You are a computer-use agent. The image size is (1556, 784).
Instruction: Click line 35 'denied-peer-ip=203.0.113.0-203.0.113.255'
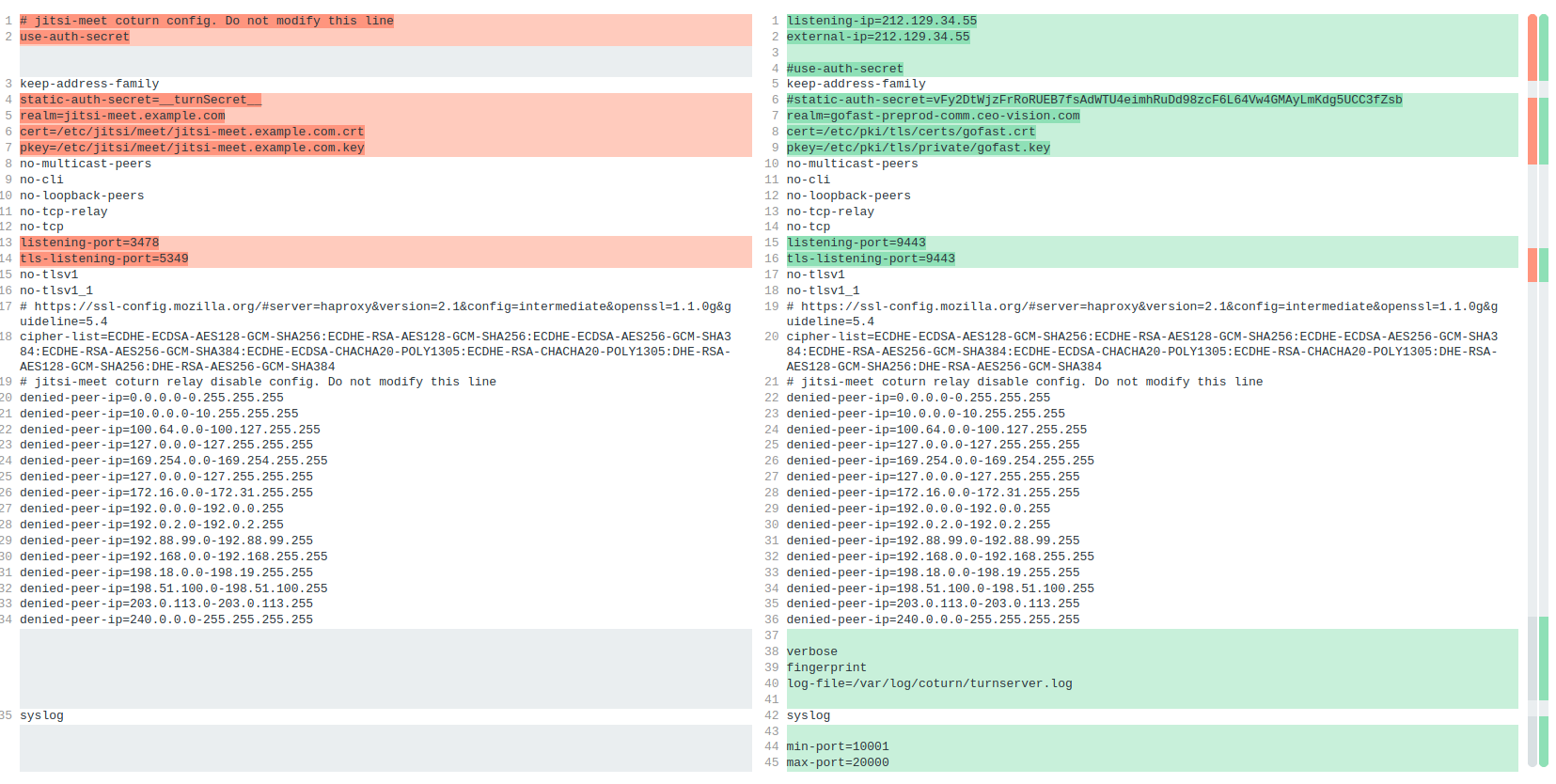click(x=934, y=604)
